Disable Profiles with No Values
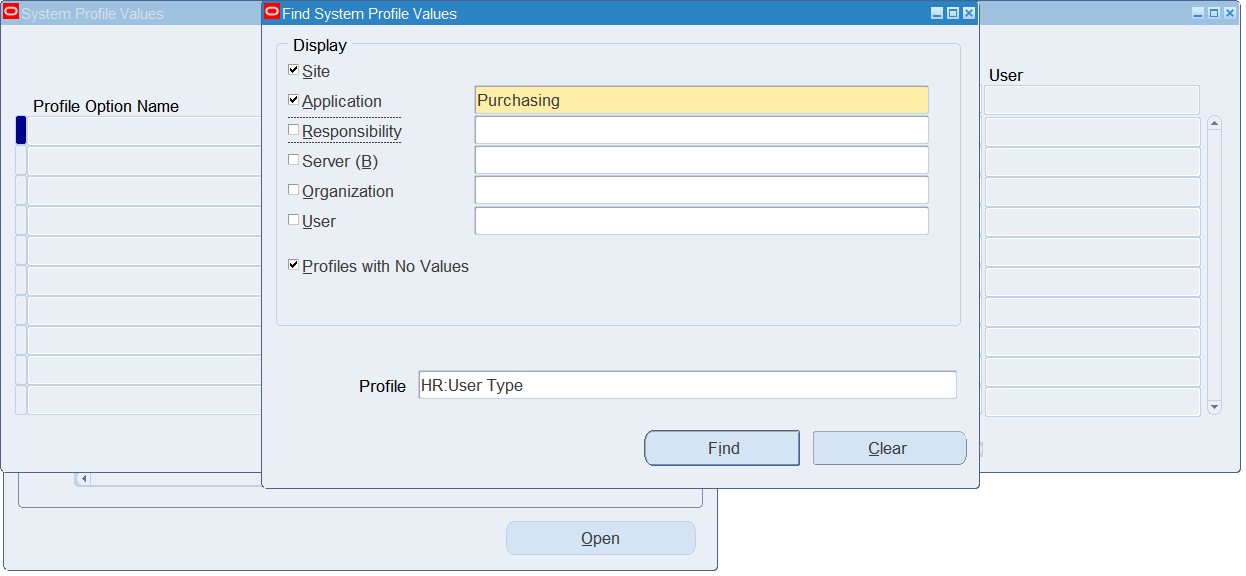This screenshot has width=1246, height=576. click(293, 264)
